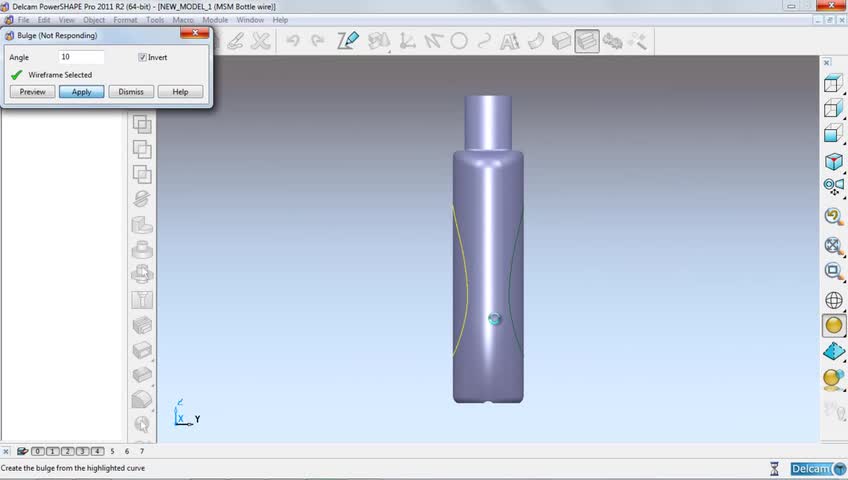The image size is (848, 480).
Task: Select the shaded blue cube view icon
Action: 833,133
